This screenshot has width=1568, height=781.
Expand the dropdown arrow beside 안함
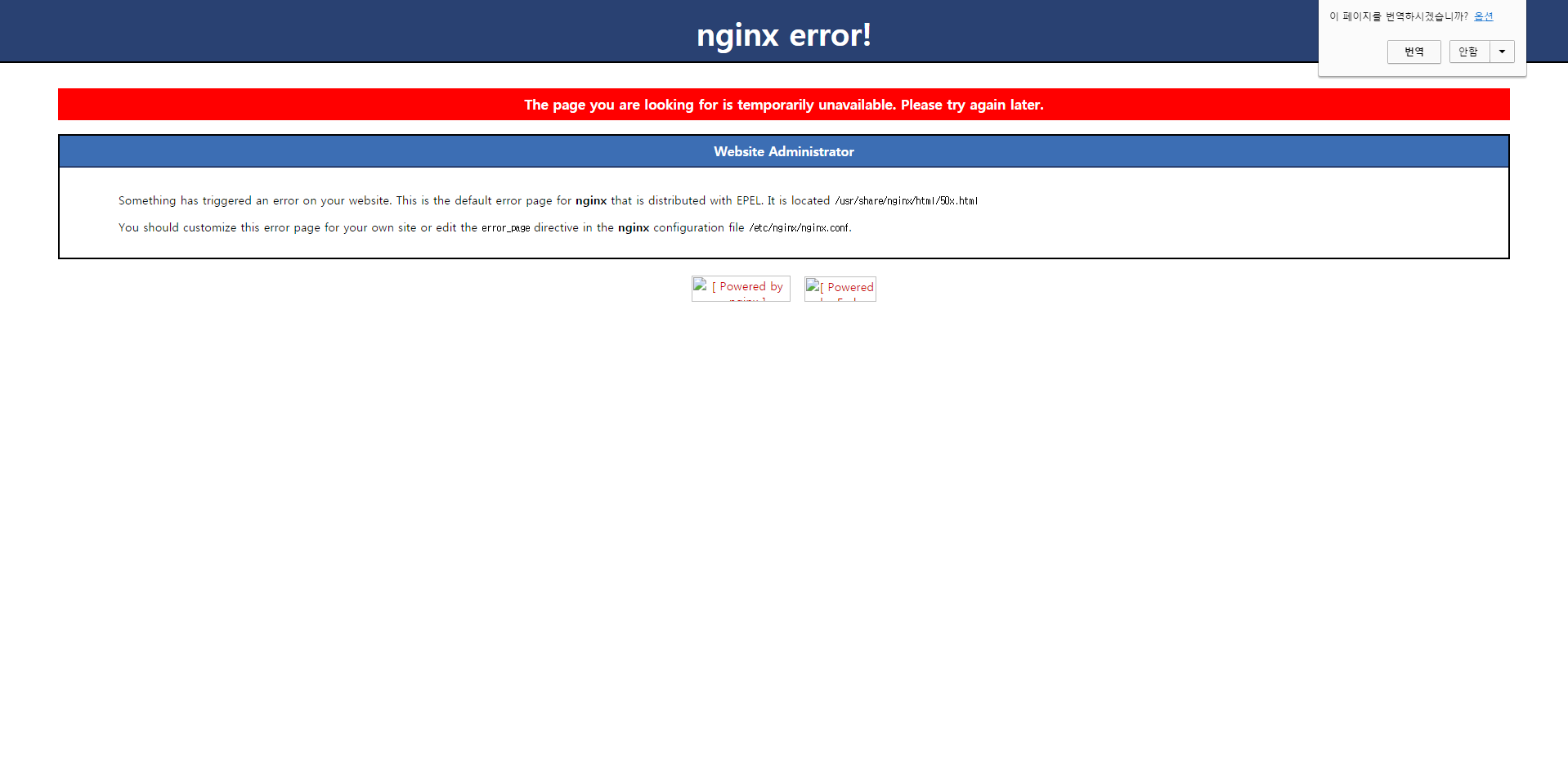tap(1502, 52)
